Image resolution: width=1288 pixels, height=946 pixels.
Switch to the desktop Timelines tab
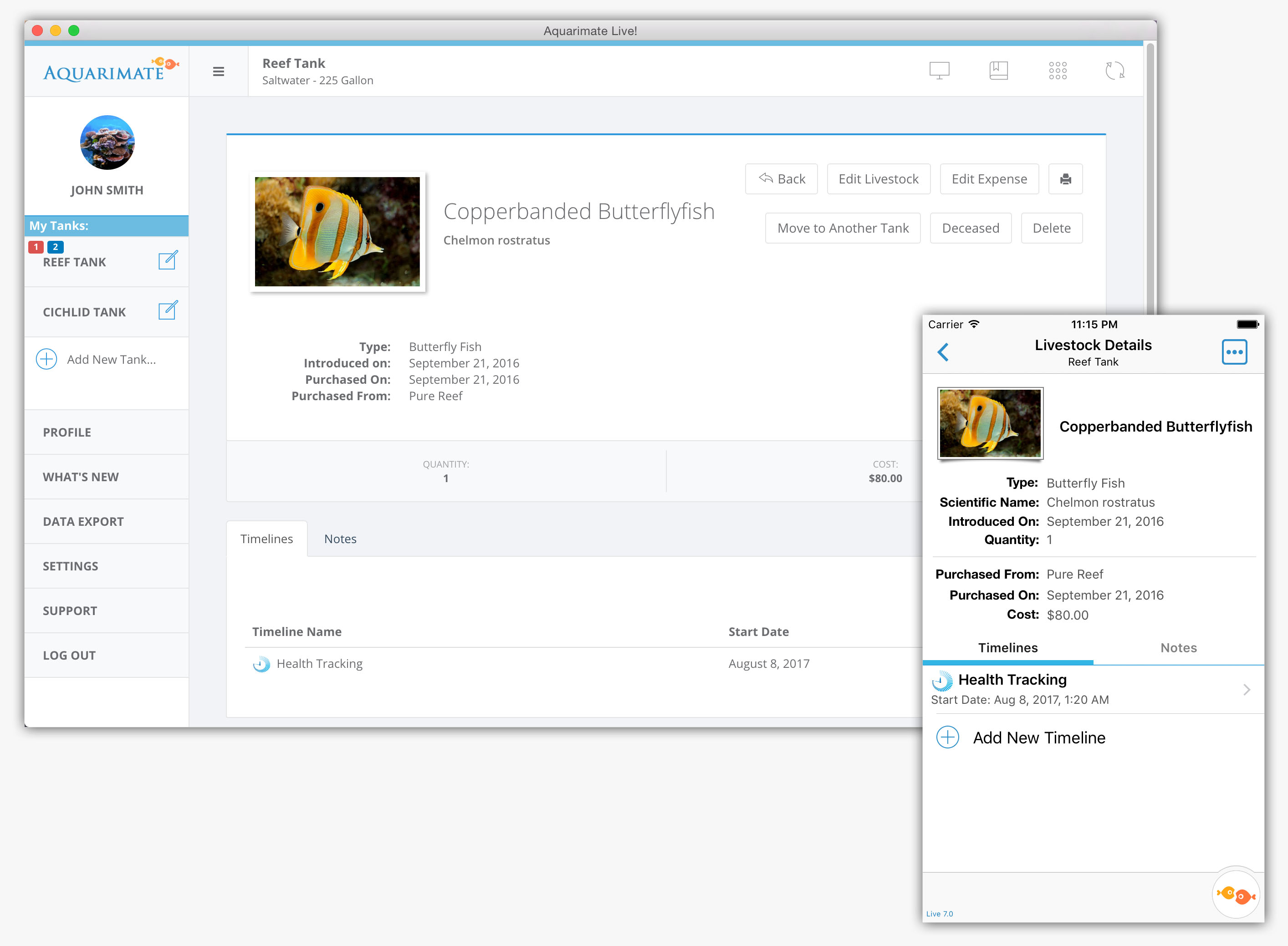[267, 538]
